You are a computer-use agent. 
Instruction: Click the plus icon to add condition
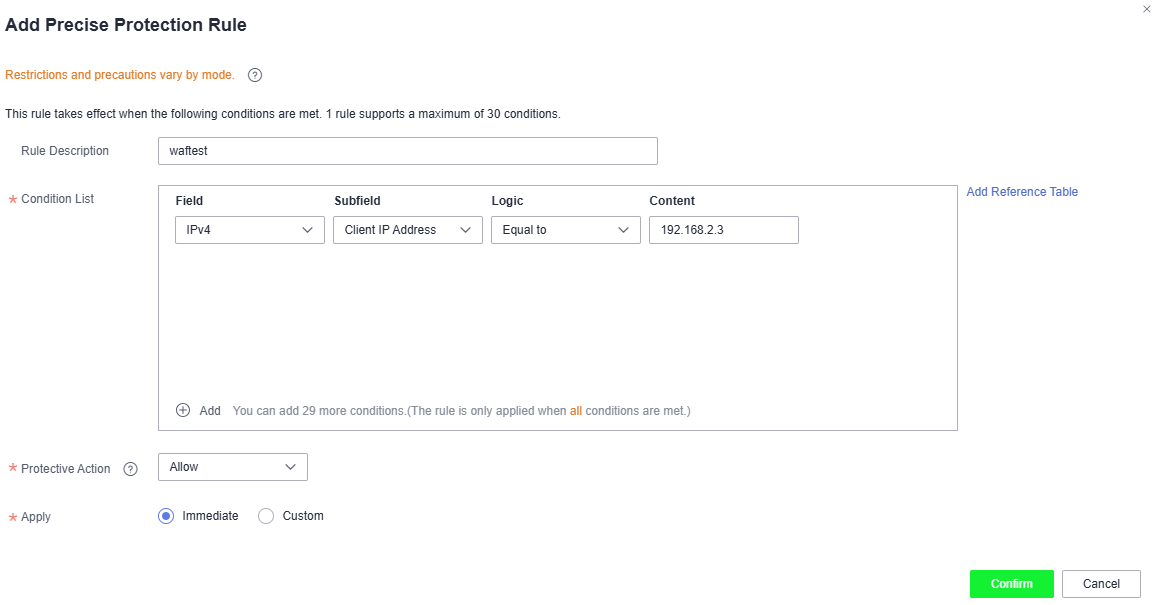point(183,410)
